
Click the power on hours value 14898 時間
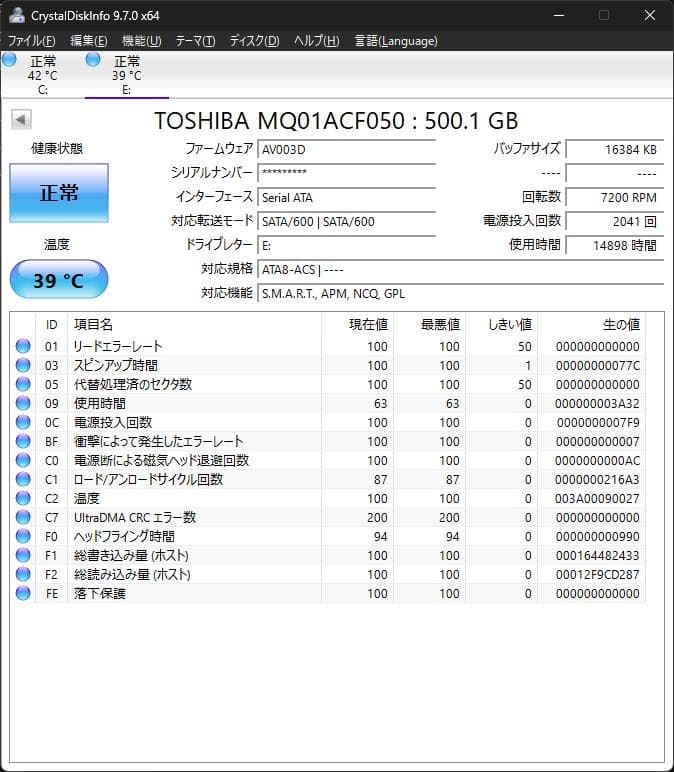click(x=615, y=245)
